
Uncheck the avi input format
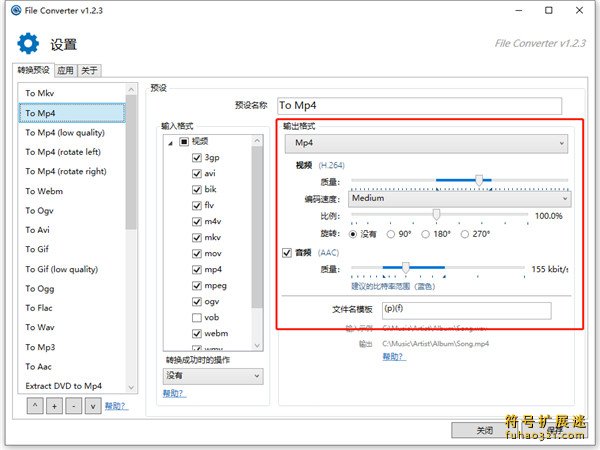197,173
